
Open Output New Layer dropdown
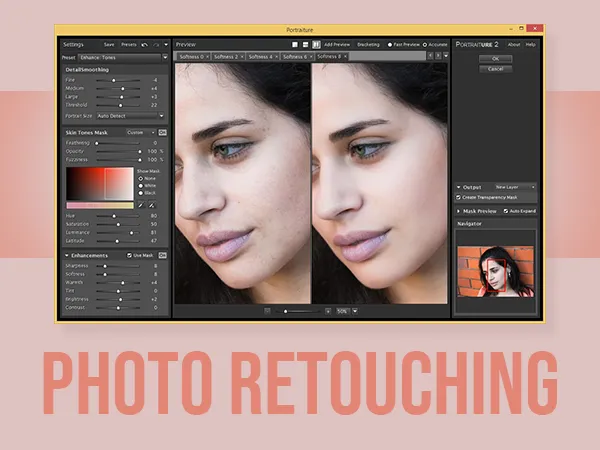click(x=515, y=187)
